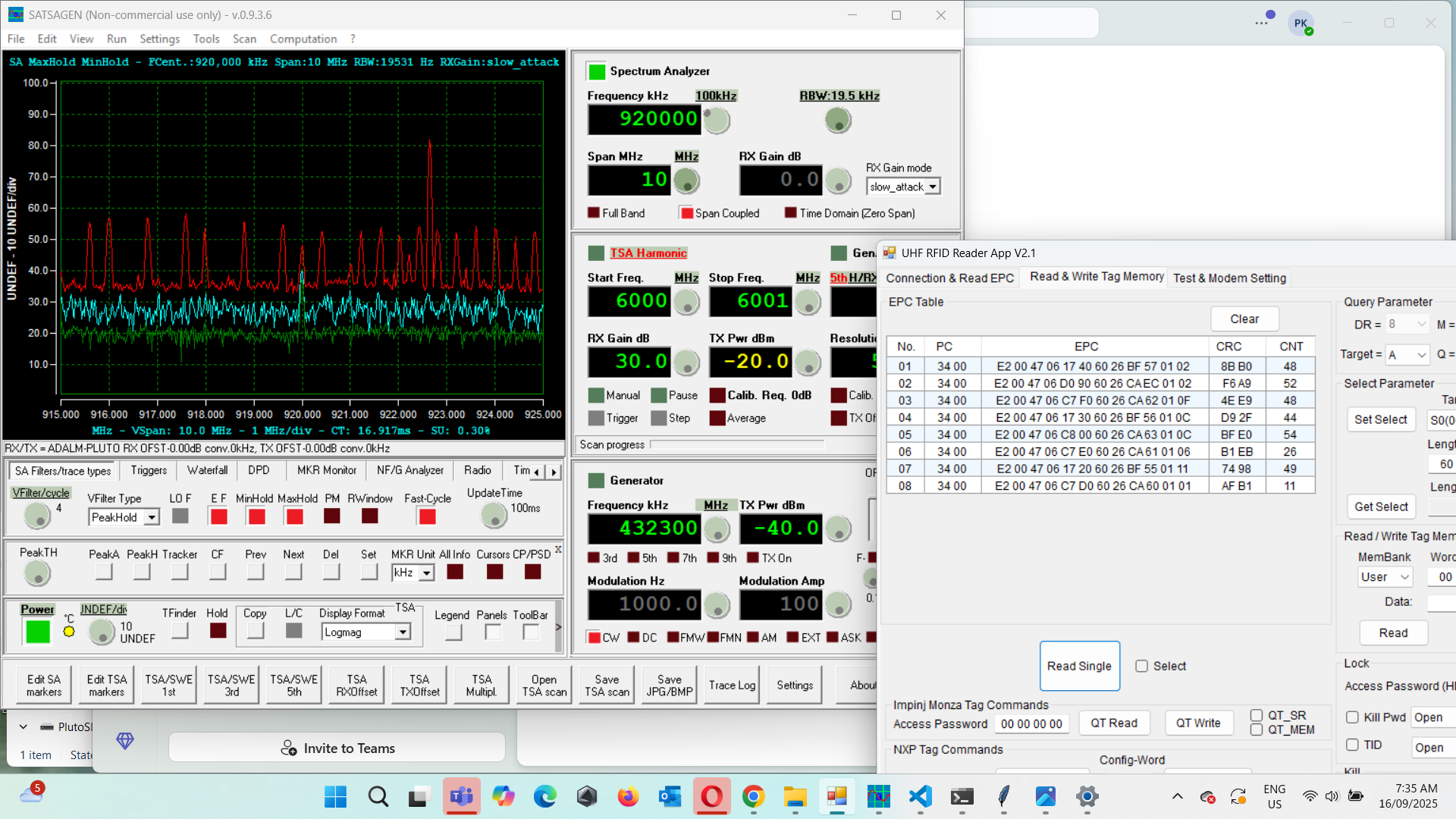Viewport: 1456px width, 819px height.
Task: Enable the QT_SR checkbox
Action: pyautogui.click(x=1257, y=715)
